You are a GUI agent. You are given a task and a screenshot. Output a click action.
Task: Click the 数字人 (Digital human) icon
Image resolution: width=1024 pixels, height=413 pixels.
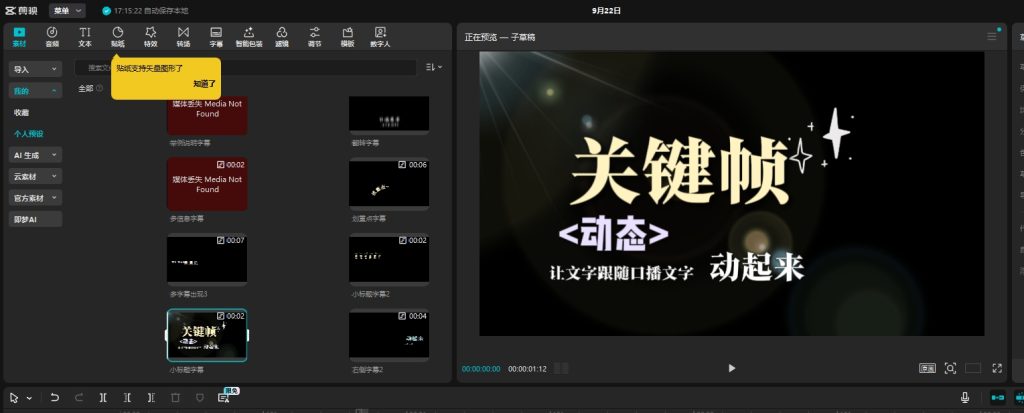380,37
